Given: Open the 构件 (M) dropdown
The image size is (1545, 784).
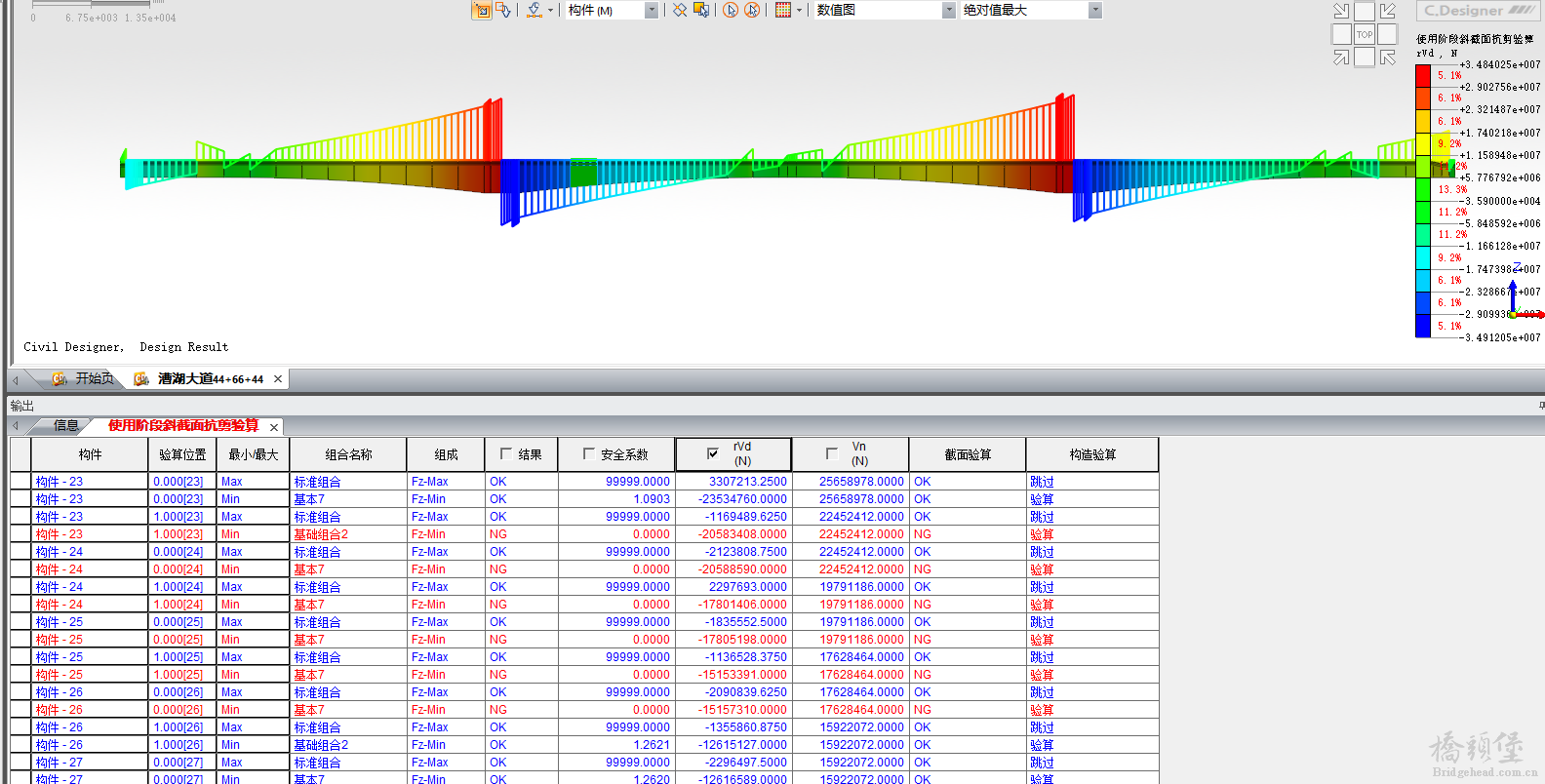Looking at the screenshot, I should click(x=652, y=10).
